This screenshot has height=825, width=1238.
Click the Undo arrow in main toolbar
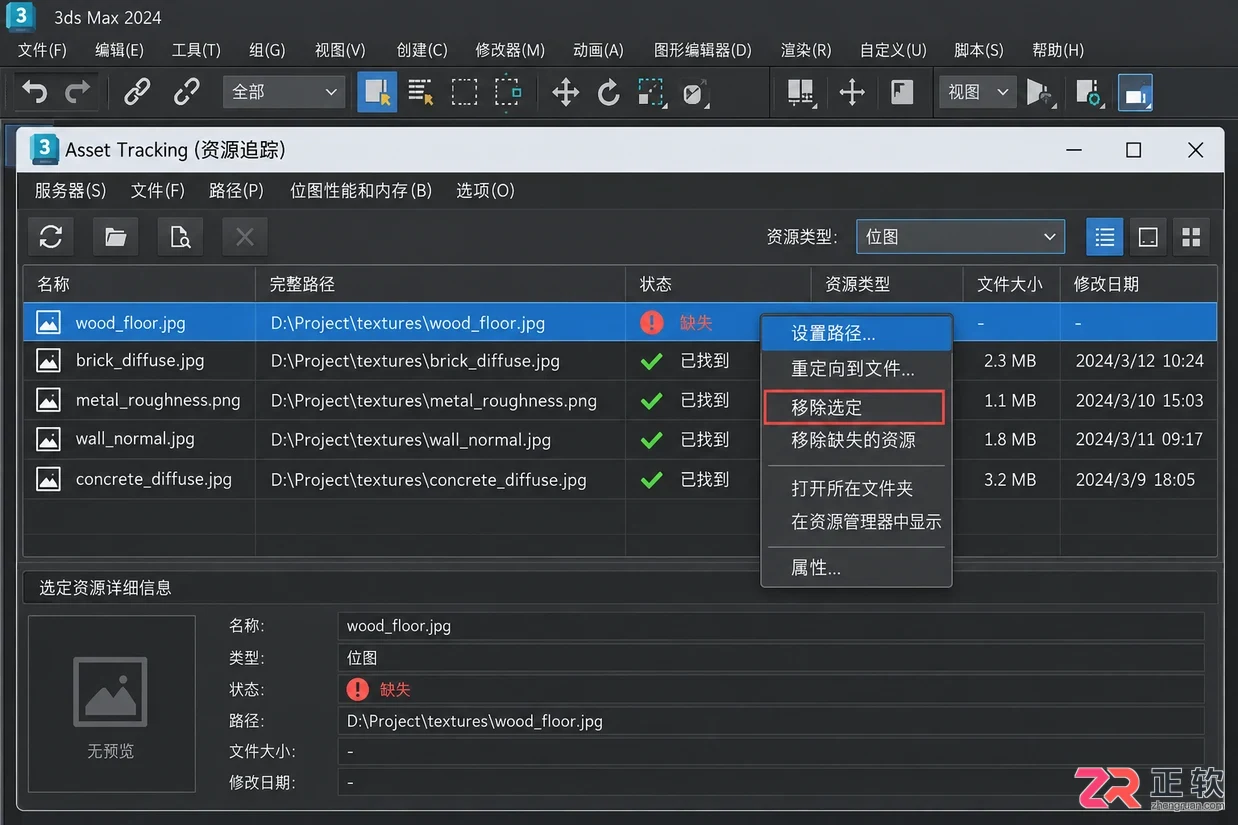pos(35,93)
